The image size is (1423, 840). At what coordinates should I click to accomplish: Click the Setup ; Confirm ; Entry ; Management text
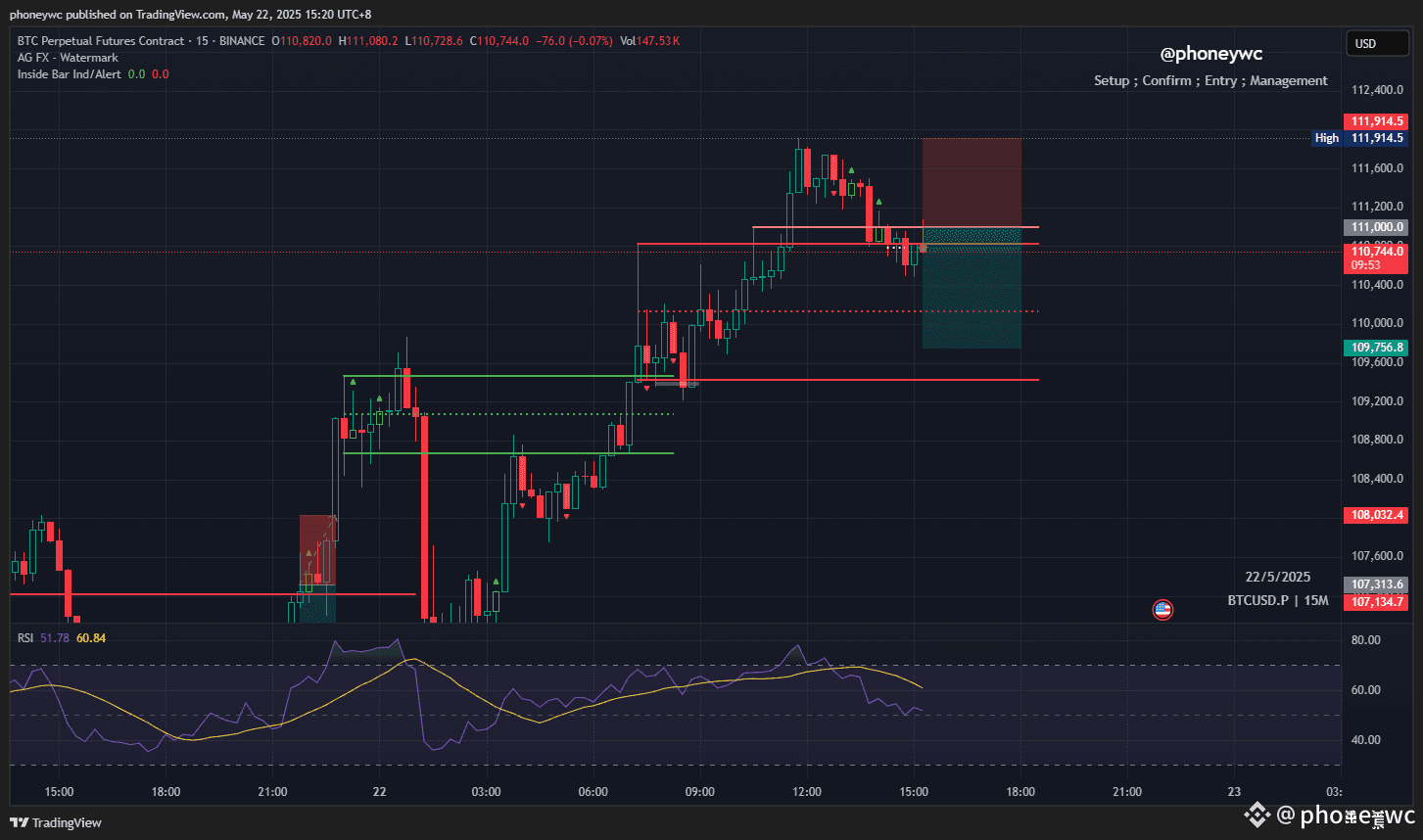pos(1211,80)
